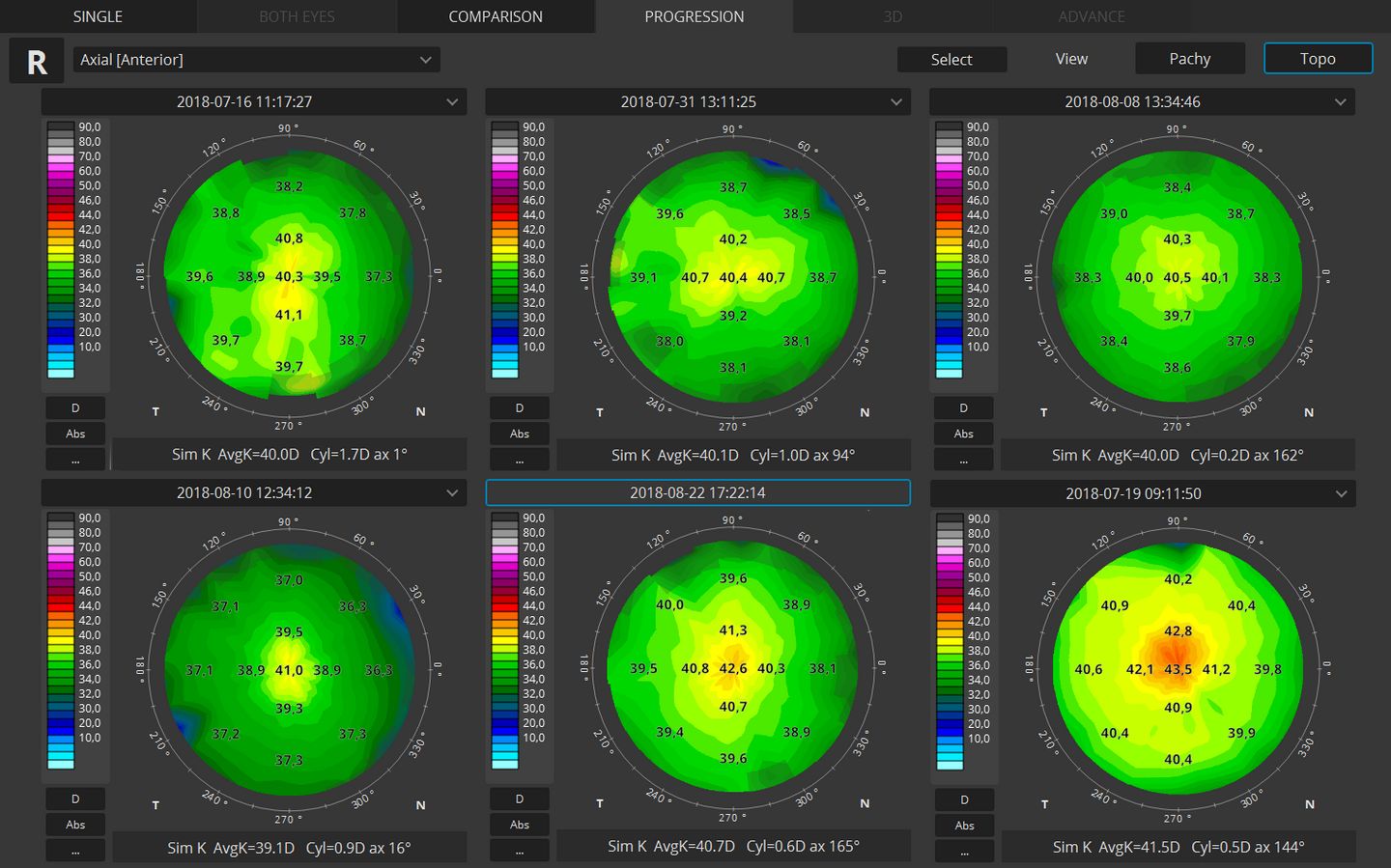Open the Axial [Anterior] map type dropdown
Image resolution: width=1391 pixels, height=868 pixels.
pos(256,60)
